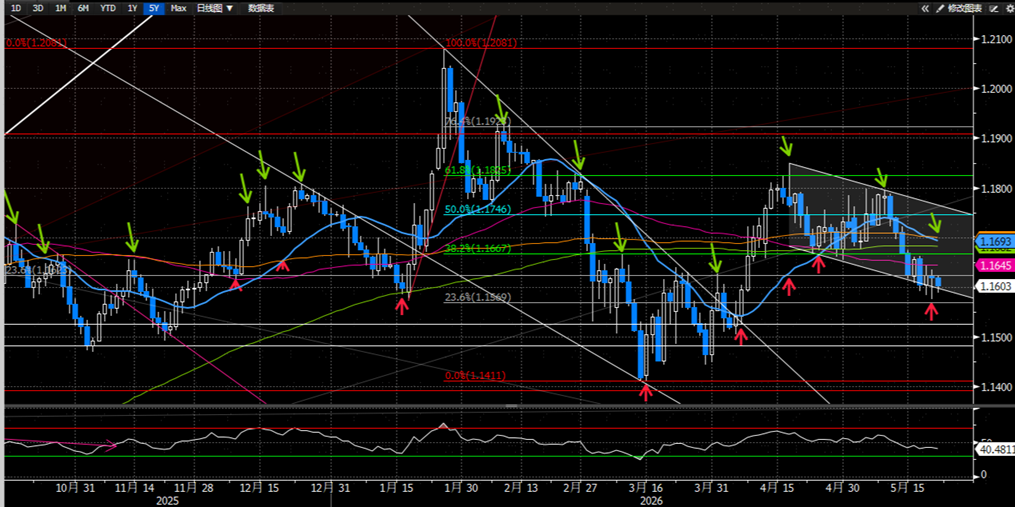Click the 2026 year label
Screen dimensions: 1015x507
[654, 501]
